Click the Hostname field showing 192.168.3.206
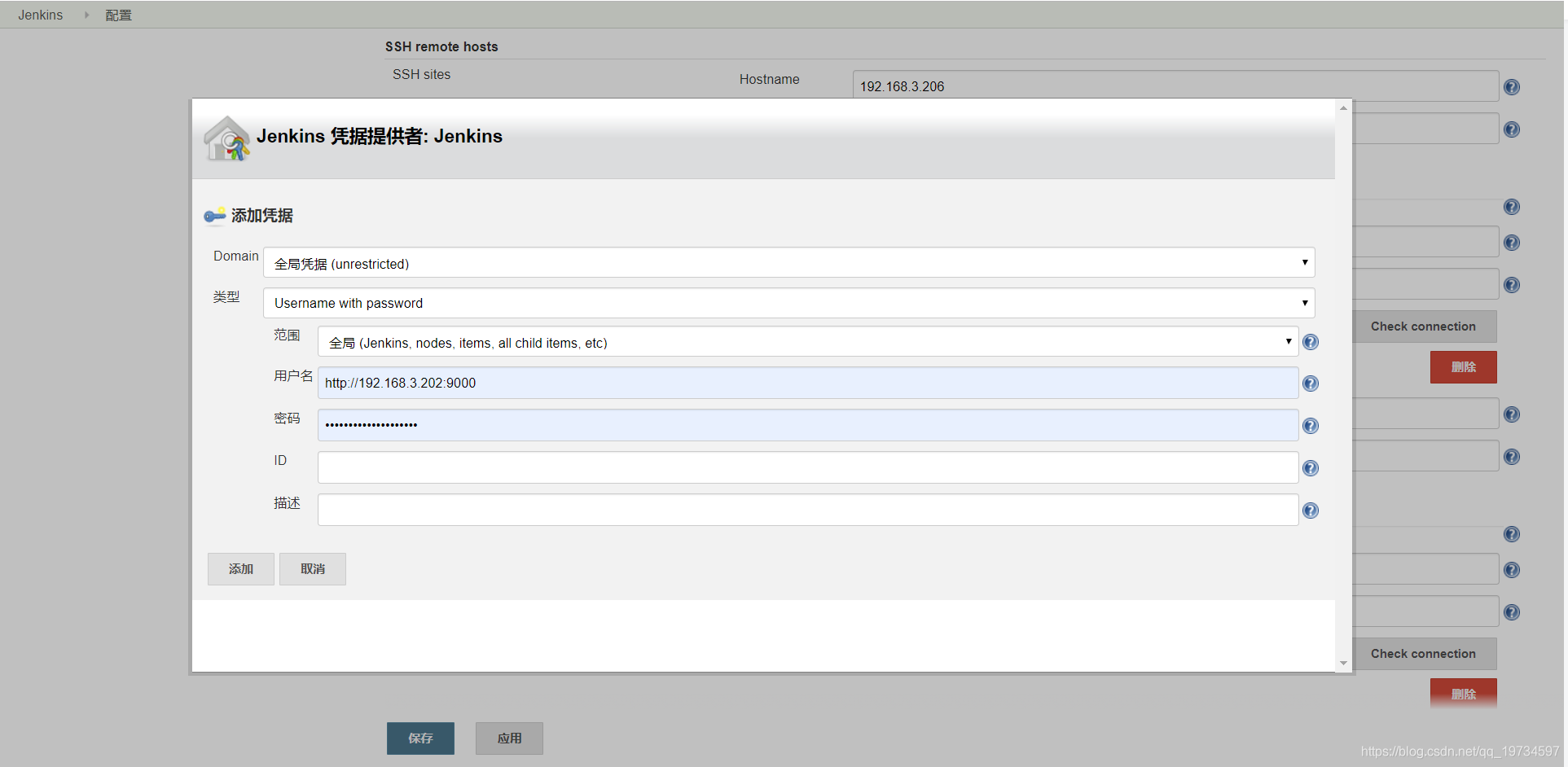Screen dimensions: 1568x767 pos(1175,86)
